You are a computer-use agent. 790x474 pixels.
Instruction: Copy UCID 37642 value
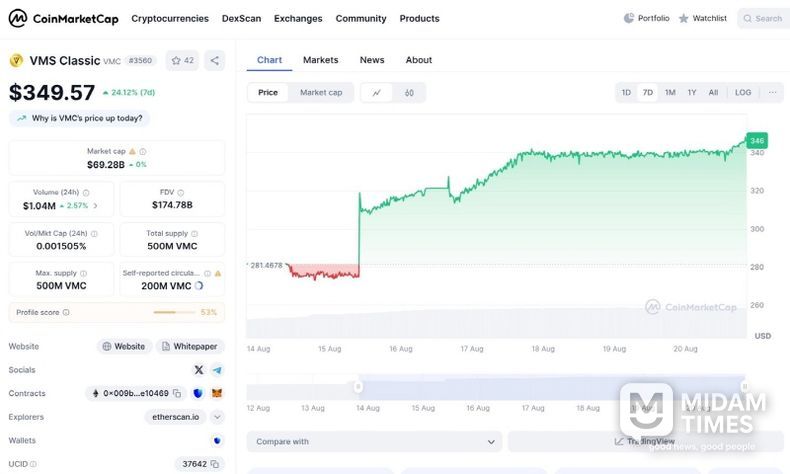(x=215, y=464)
